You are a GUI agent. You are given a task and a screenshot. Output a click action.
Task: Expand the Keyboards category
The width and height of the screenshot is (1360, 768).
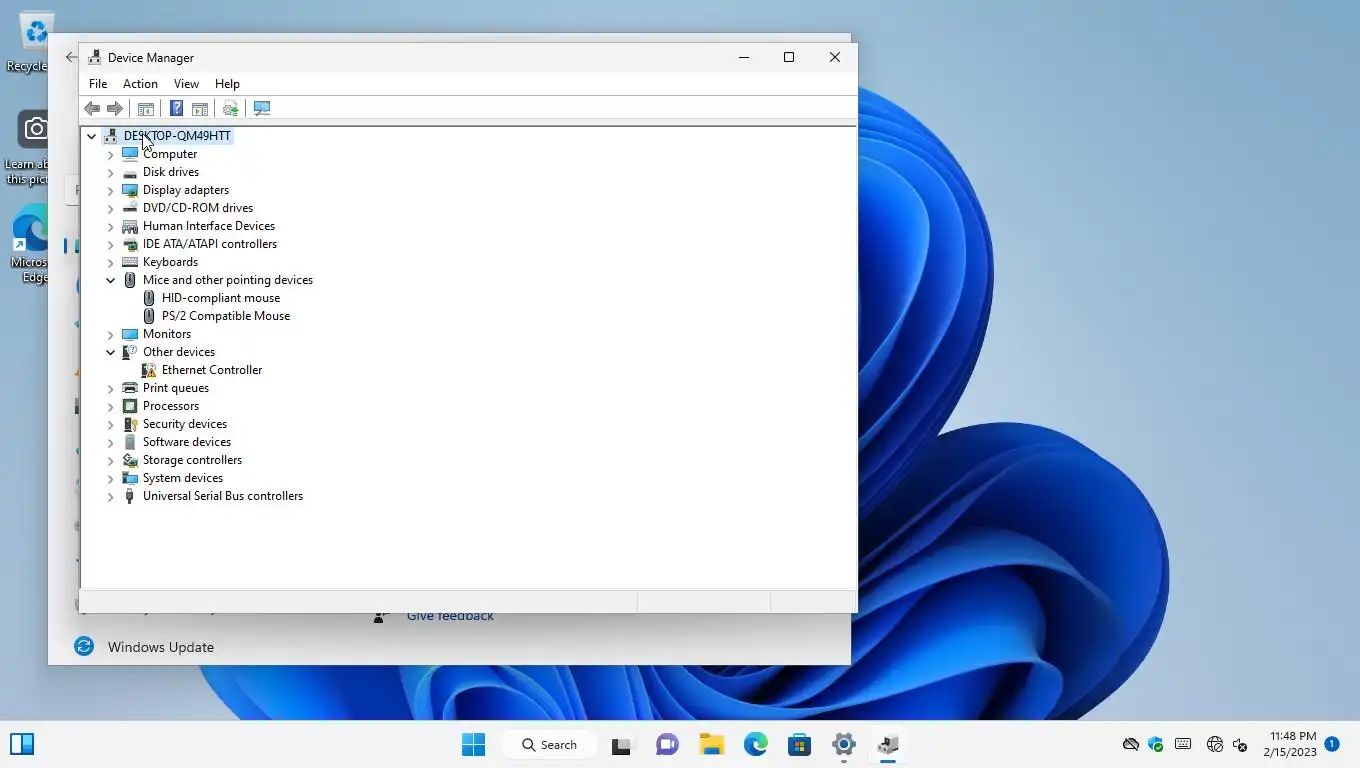[x=110, y=263]
